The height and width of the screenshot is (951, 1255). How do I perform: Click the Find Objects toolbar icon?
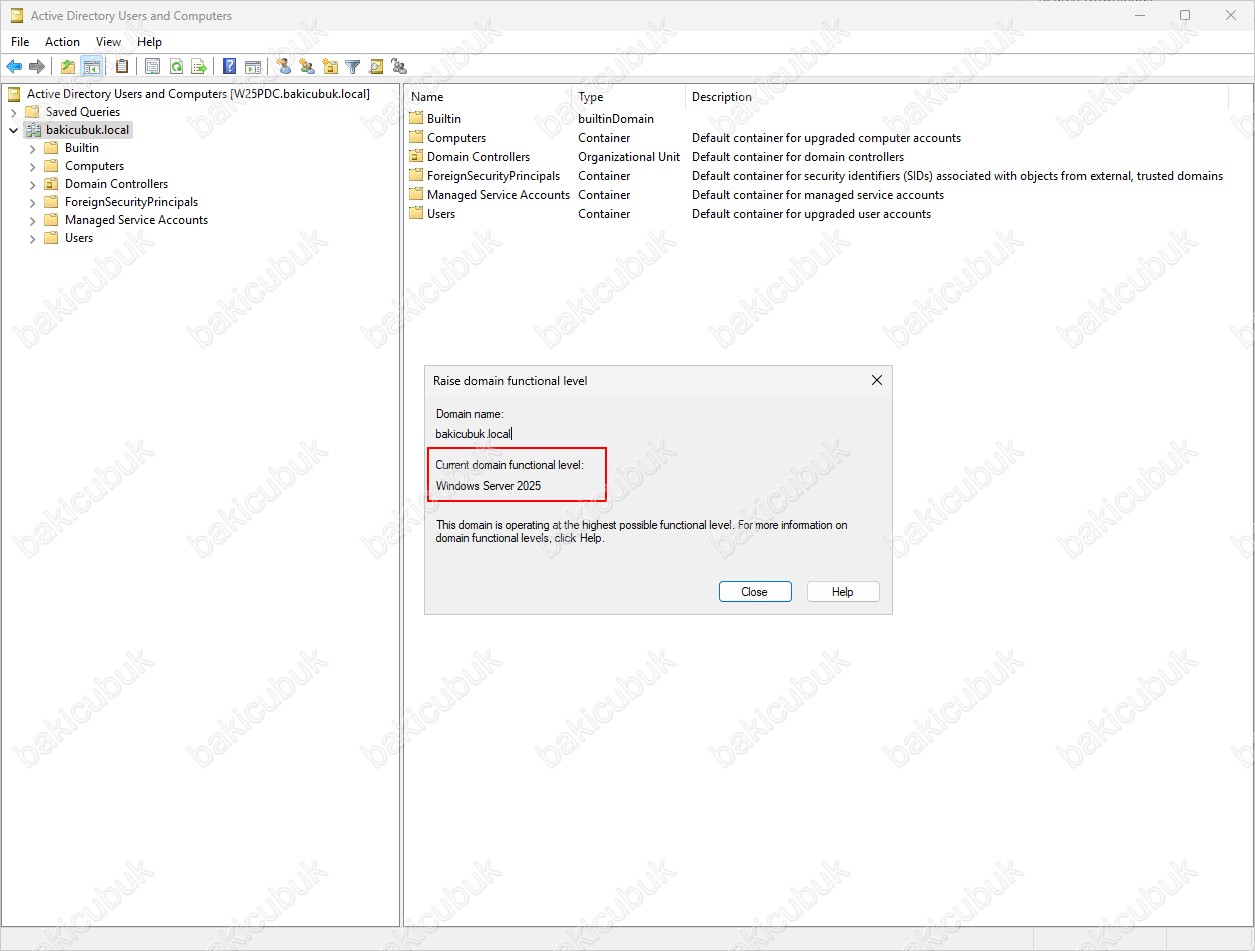coord(376,67)
